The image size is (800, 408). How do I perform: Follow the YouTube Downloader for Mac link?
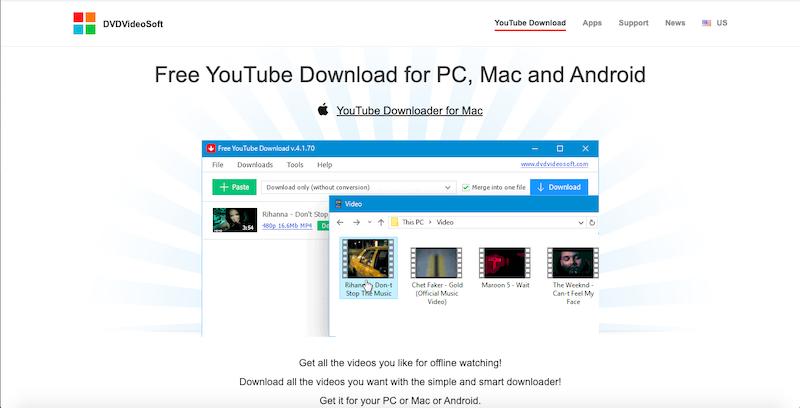(409, 111)
